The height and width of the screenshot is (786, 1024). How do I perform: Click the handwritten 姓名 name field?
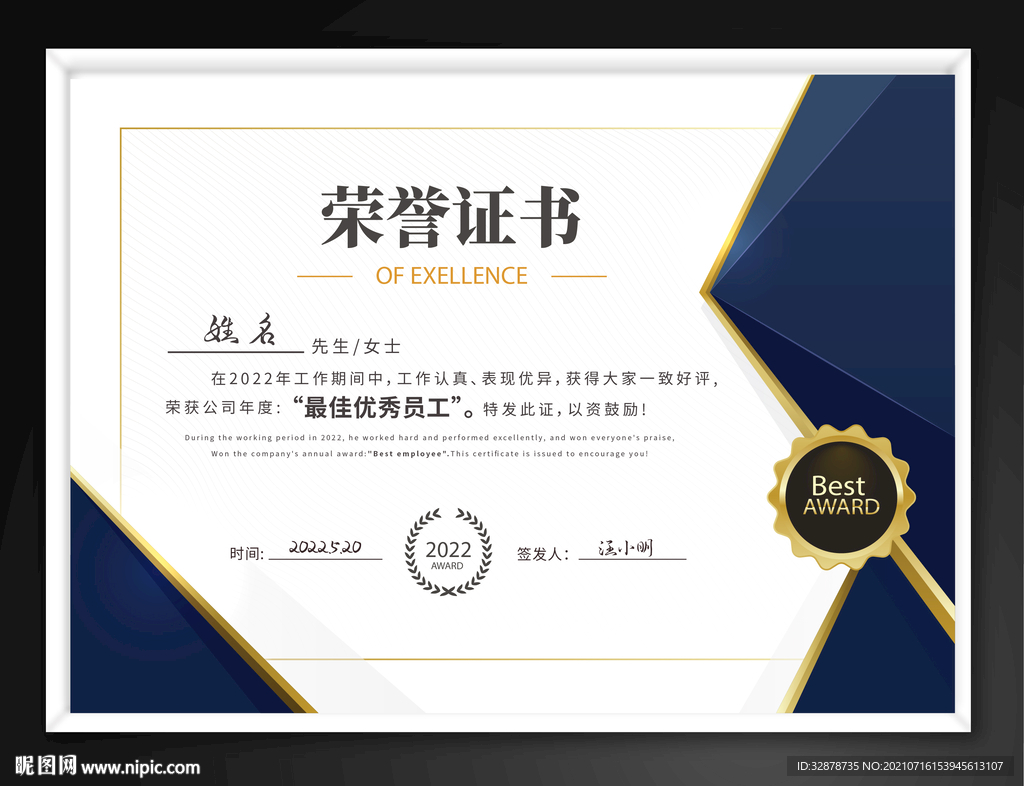pos(240,330)
